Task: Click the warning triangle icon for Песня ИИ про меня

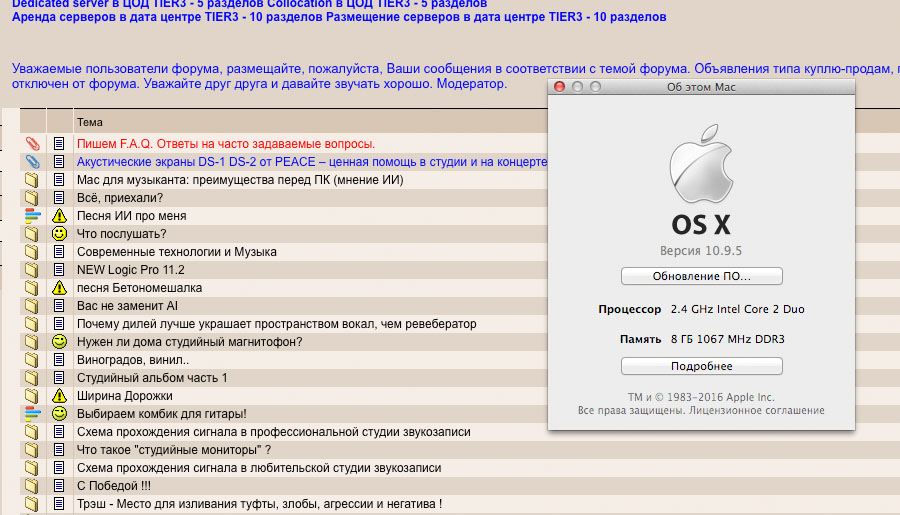Action: [59, 216]
